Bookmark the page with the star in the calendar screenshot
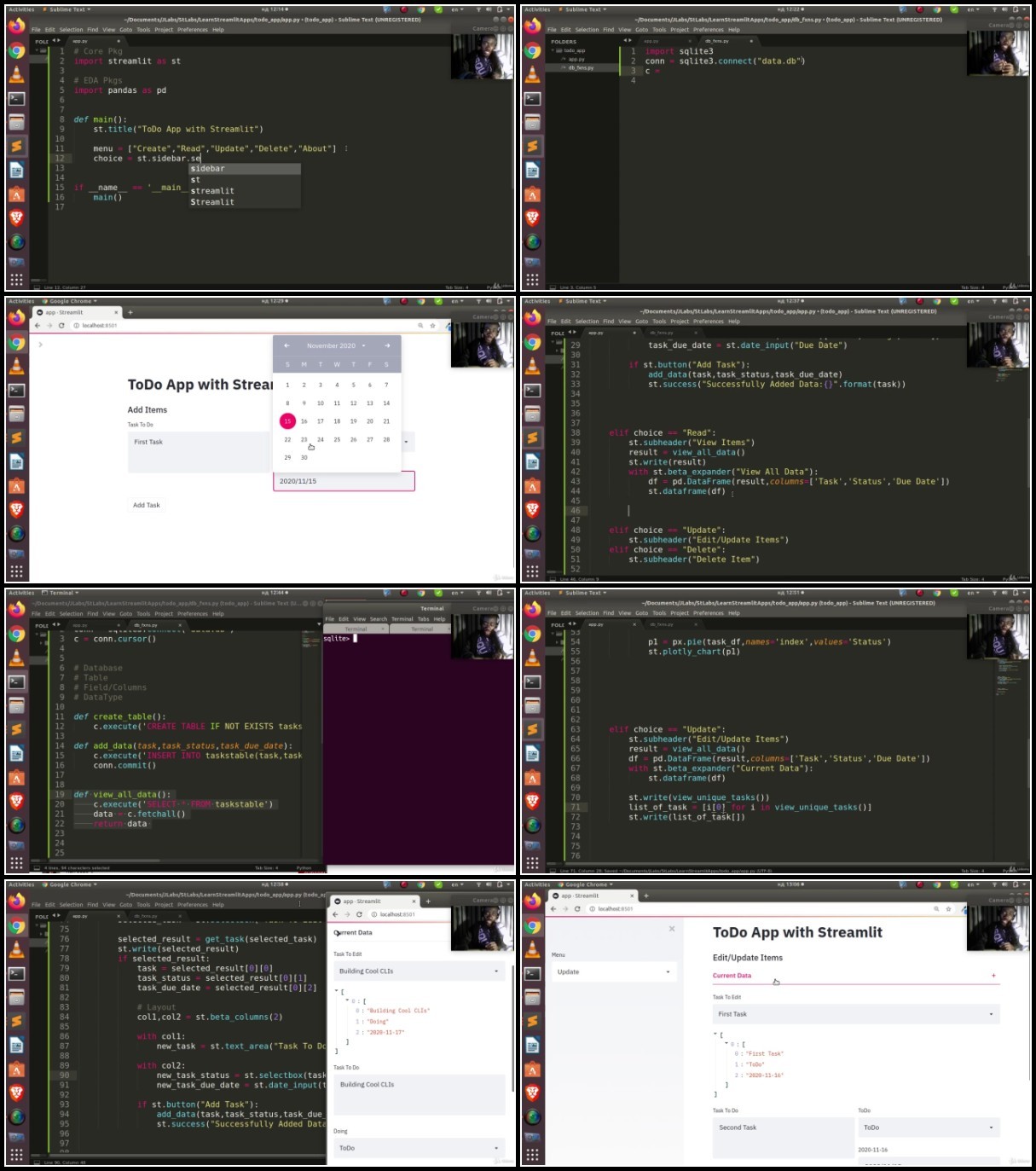Viewport: 1036px width, 1171px height. 433,325
